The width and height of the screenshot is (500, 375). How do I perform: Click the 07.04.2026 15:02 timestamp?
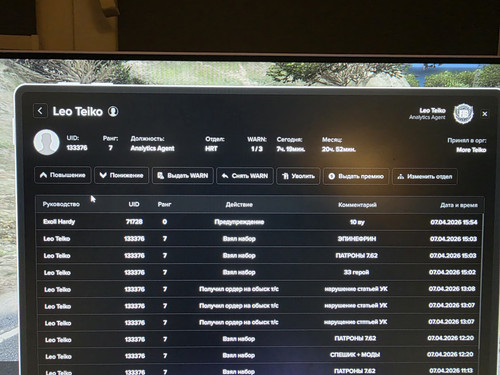pos(452,272)
